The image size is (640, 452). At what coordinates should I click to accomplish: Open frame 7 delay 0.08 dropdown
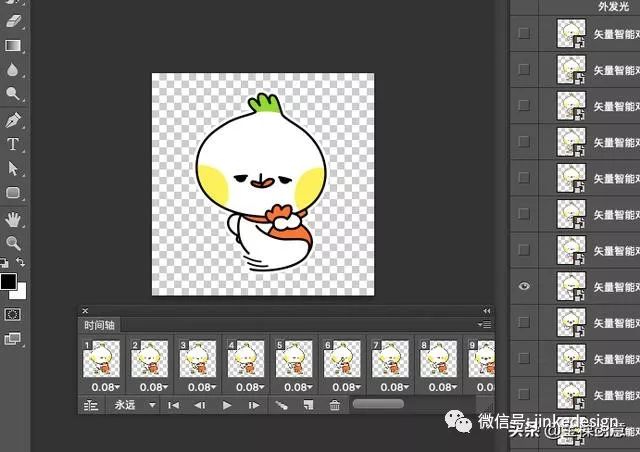[394, 387]
